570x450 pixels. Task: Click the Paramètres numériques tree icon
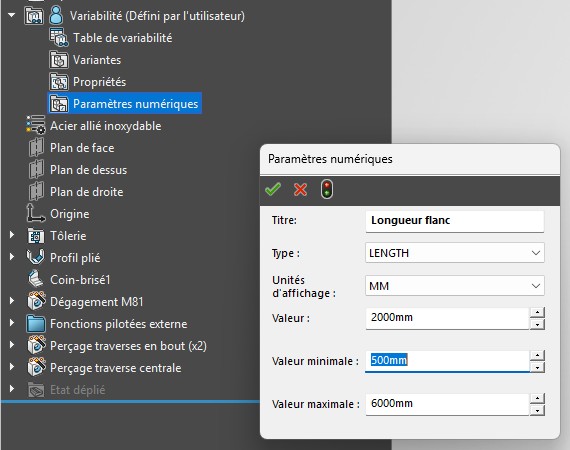coord(59,104)
